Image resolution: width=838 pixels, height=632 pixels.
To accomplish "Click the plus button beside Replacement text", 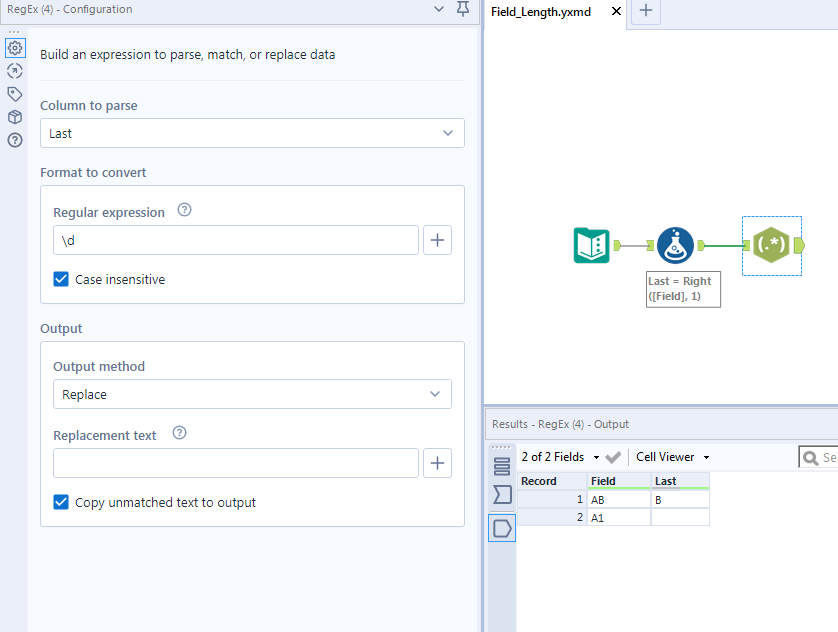I will 437,463.
